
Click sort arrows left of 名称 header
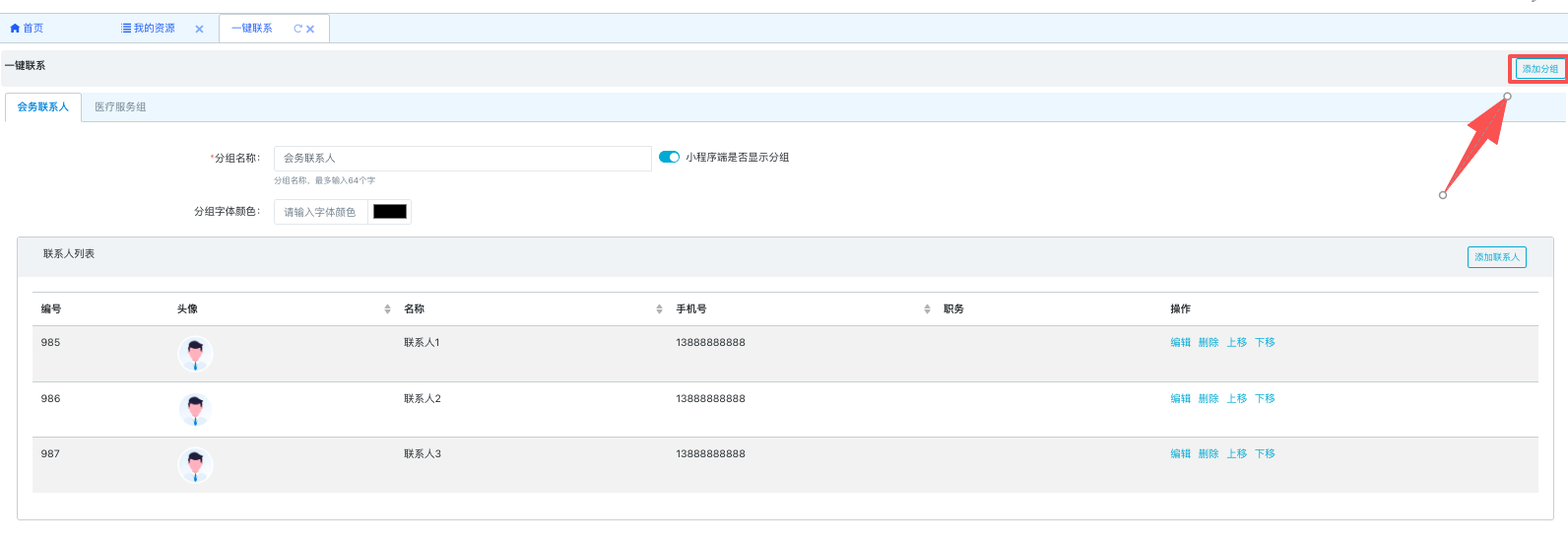pos(387,309)
